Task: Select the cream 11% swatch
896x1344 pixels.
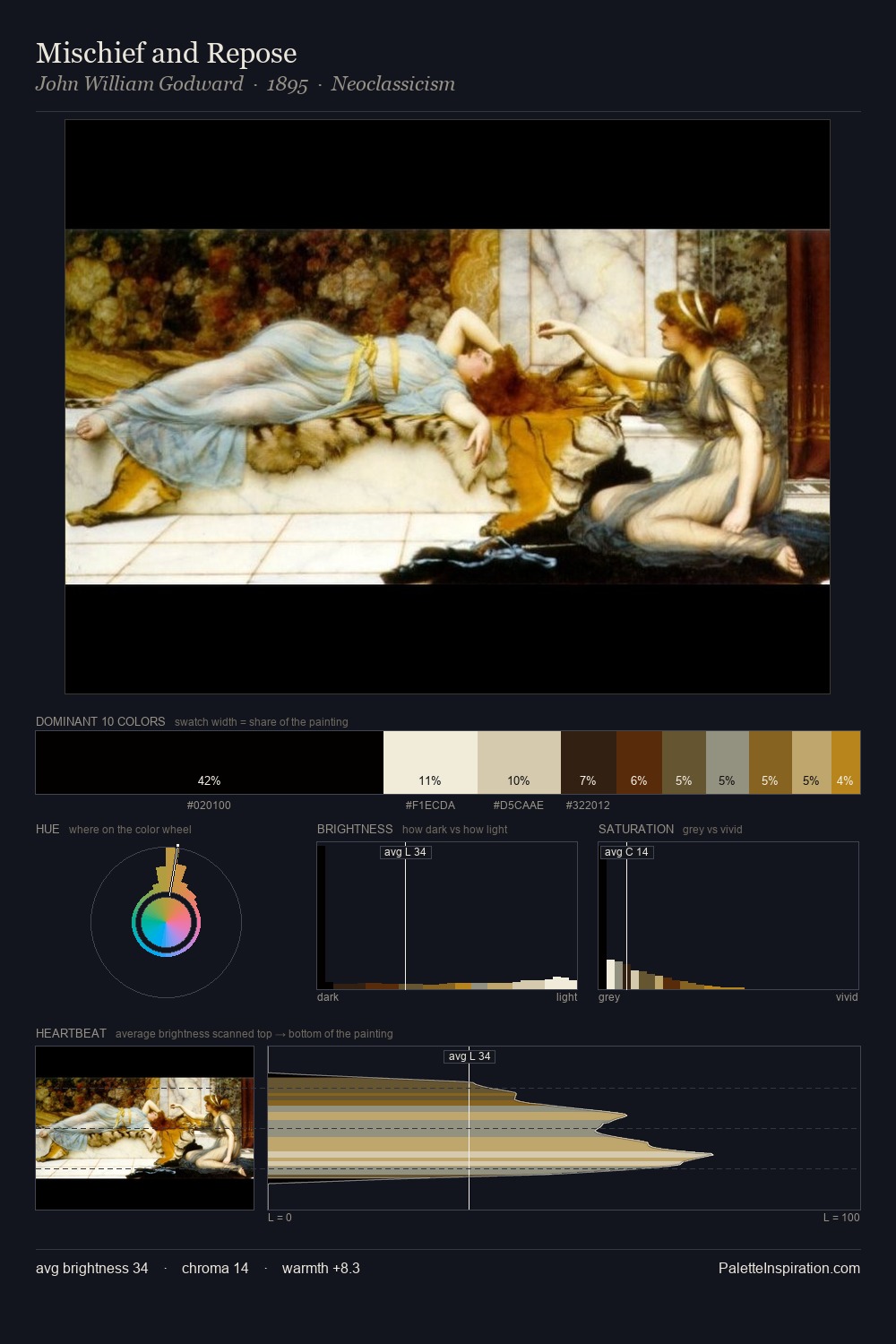Action: pos(430,762)
